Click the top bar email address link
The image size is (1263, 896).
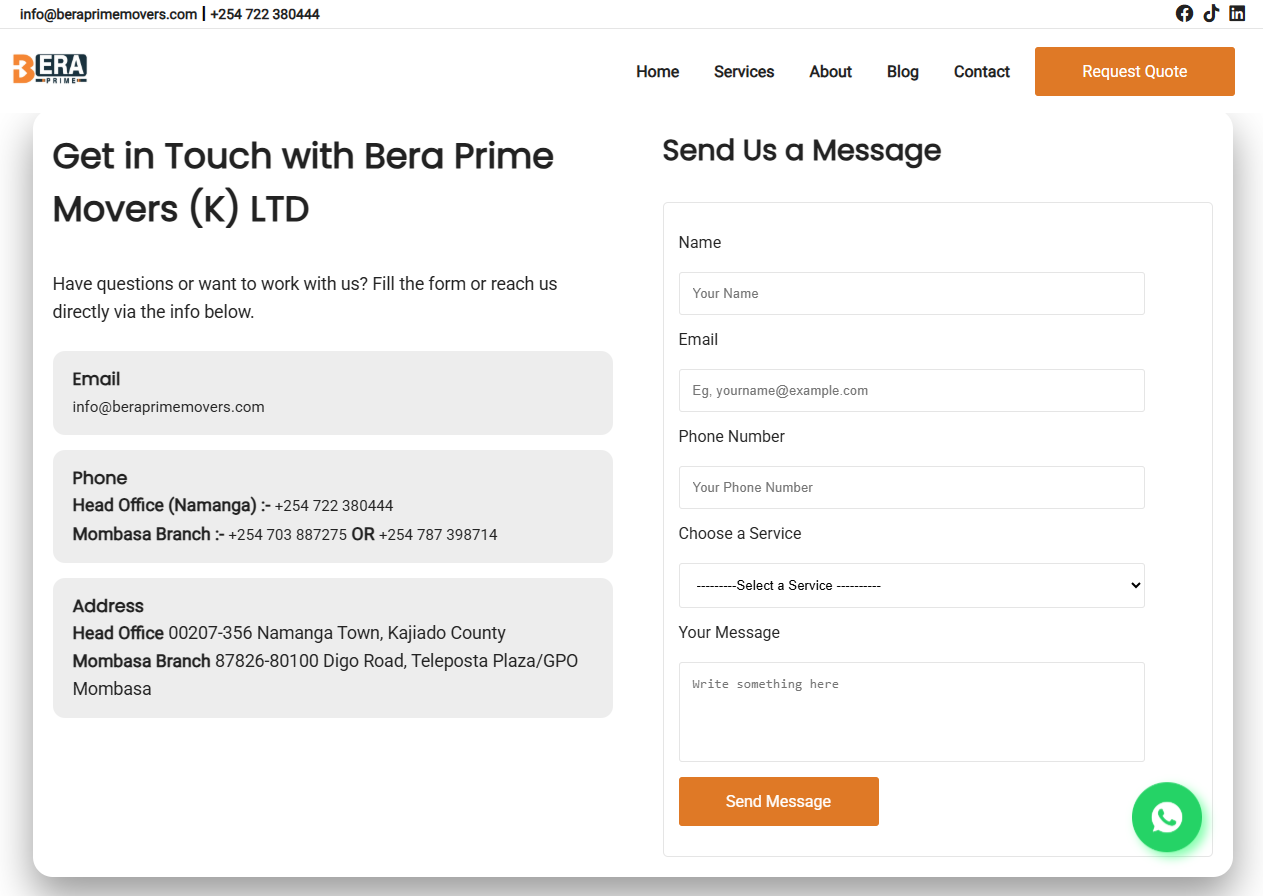(108, 14)
